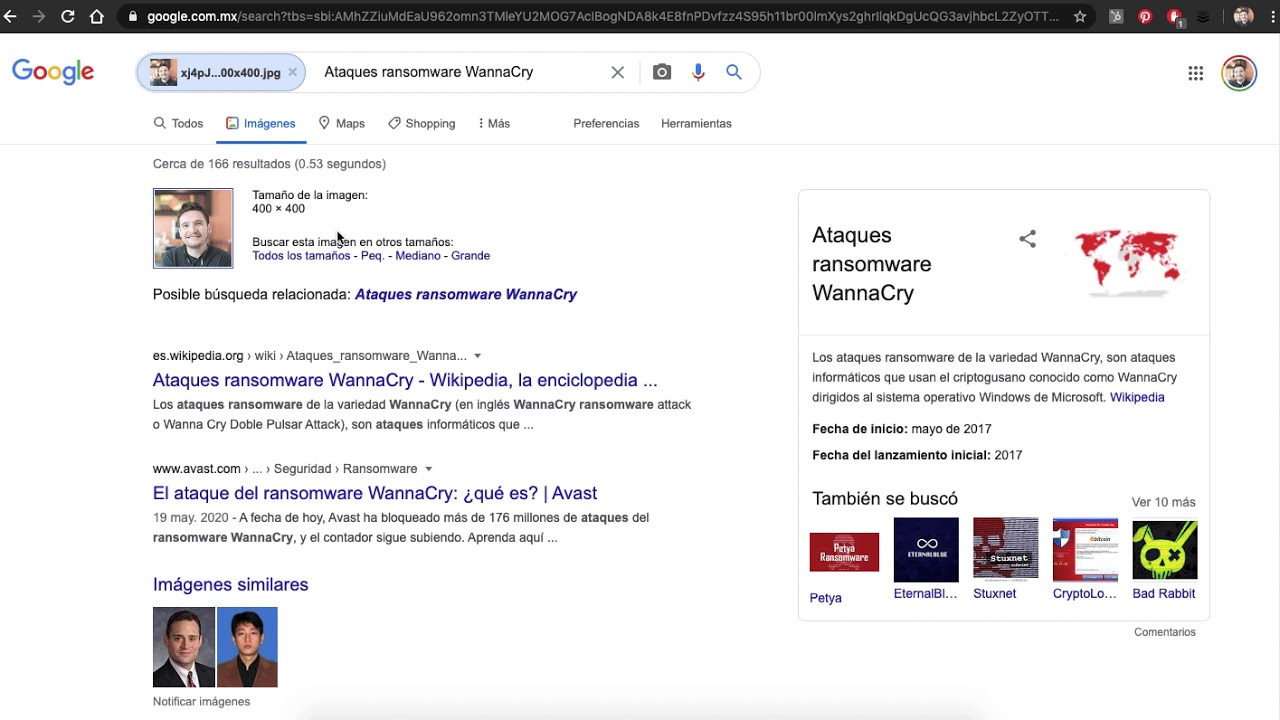This screenshot has width=1280, height=720.
Task: Click the Pinterest extension icon
Action: 1146,16
